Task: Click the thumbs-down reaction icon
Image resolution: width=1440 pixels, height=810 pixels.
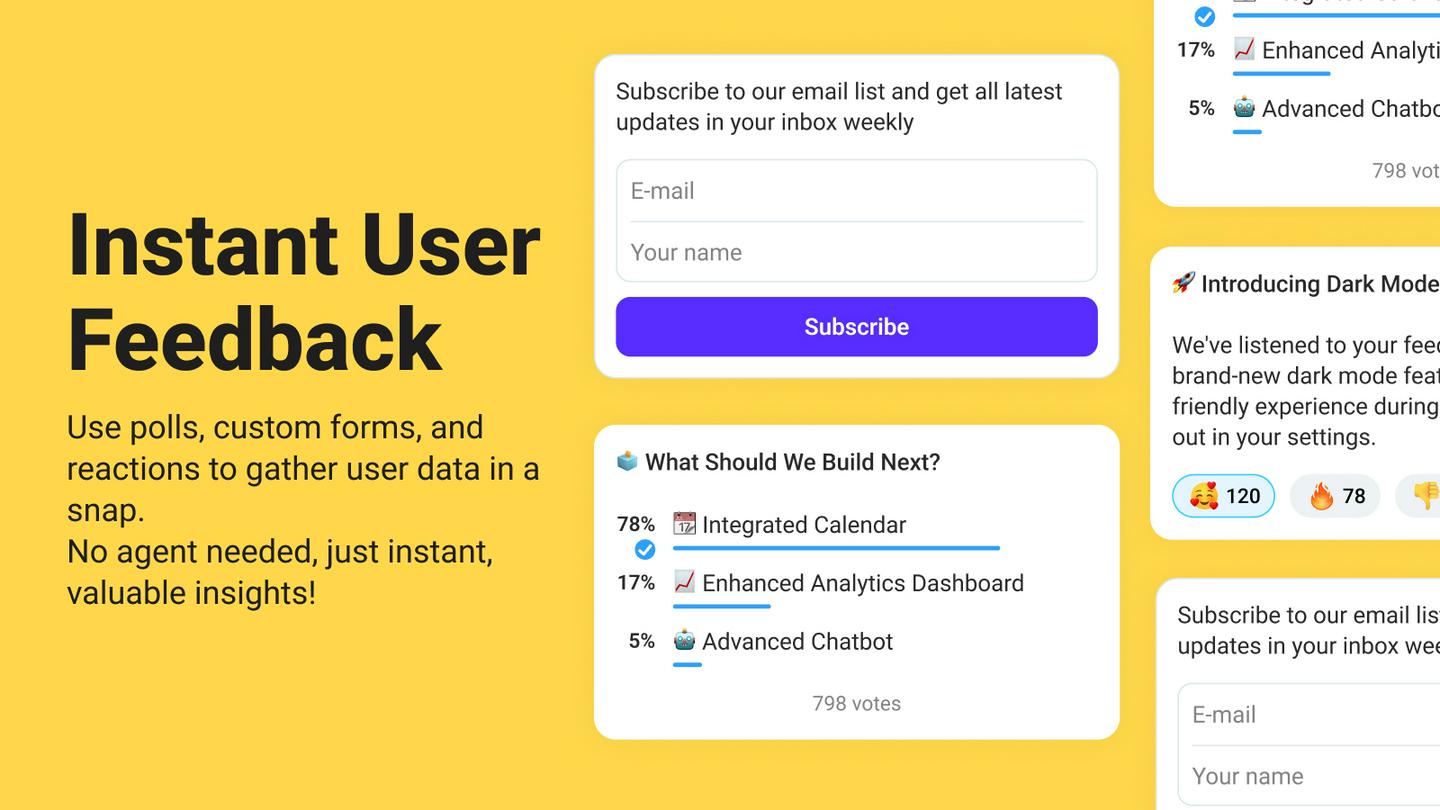Action: (1428, 495)
